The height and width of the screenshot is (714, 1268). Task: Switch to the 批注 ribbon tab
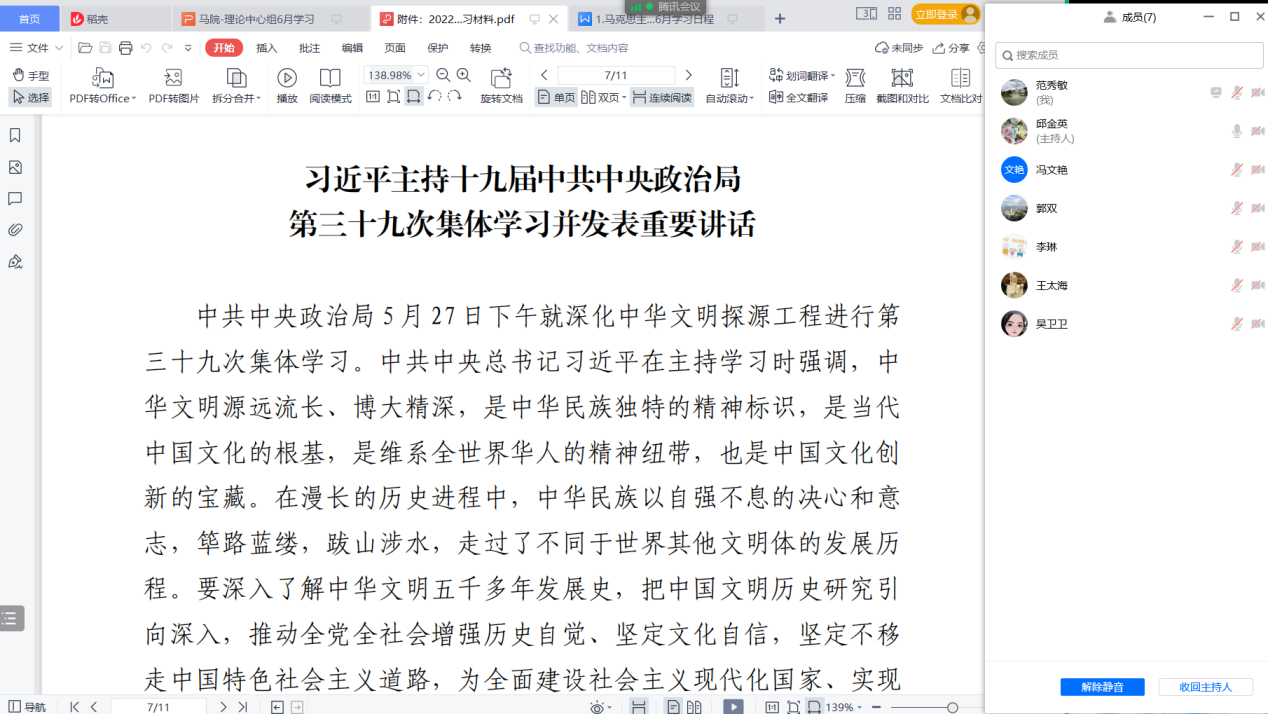tap(310, 48)
